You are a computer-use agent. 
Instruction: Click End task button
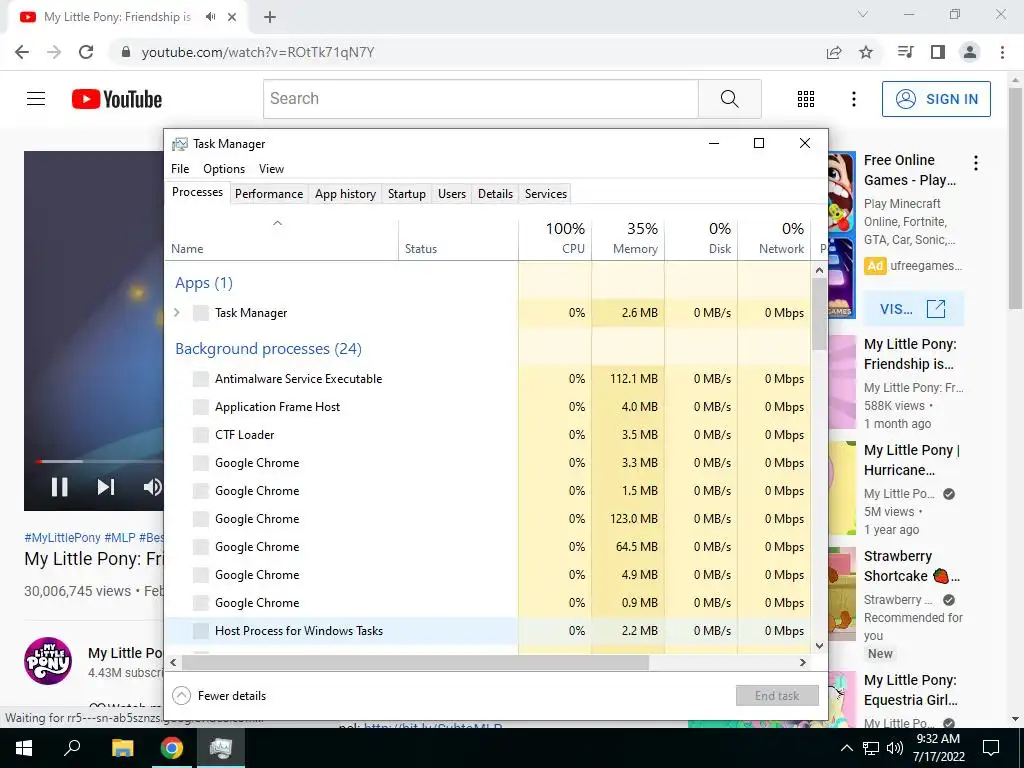click(777, 696)
